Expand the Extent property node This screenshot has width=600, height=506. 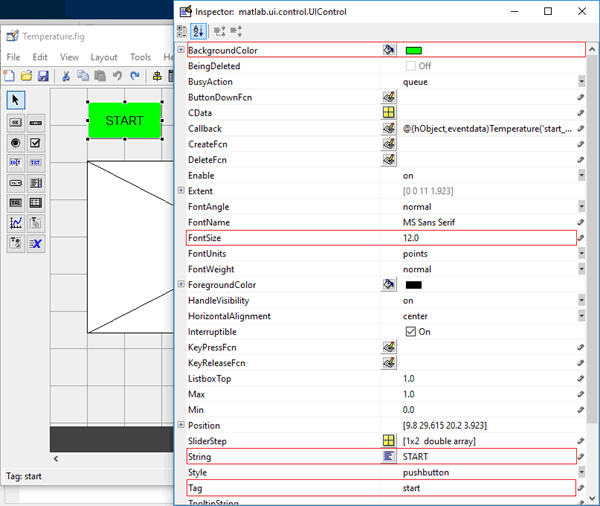[181, 190]
